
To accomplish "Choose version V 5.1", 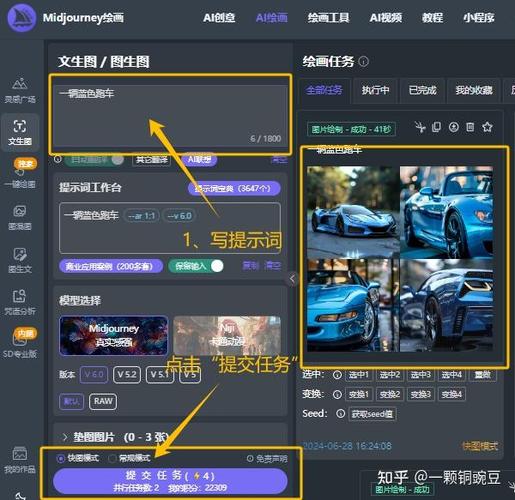I will tap(160, 375).
